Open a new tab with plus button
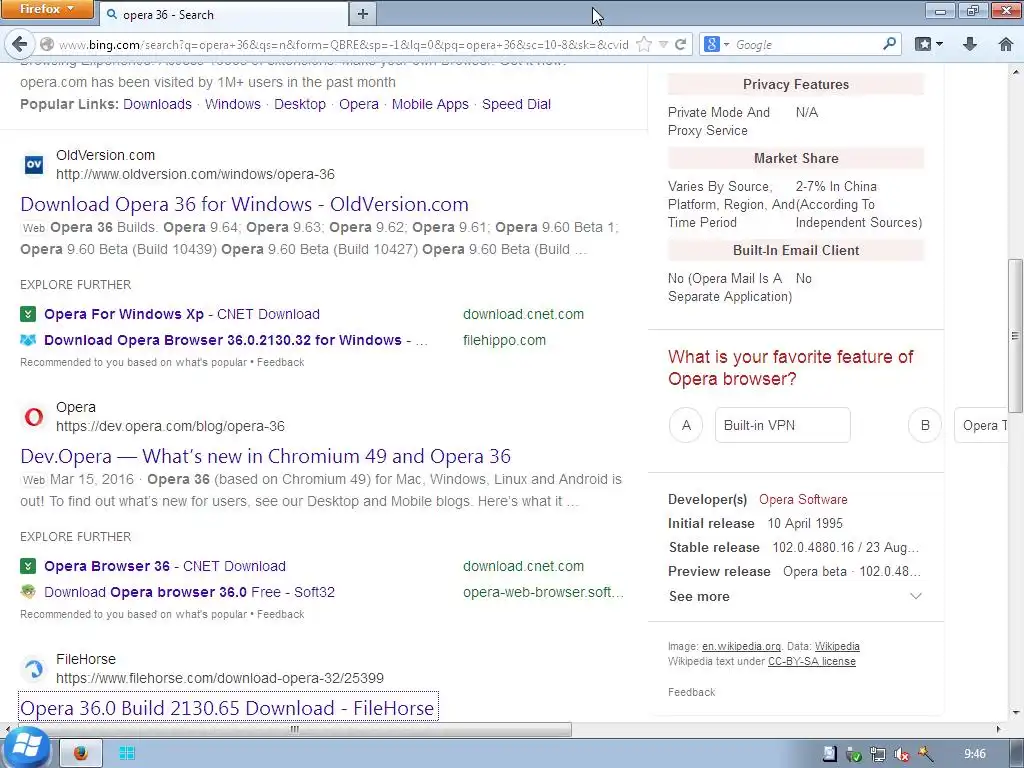Image resolution: width=1024 pixels, height=768 pixels. pos(363,14)
